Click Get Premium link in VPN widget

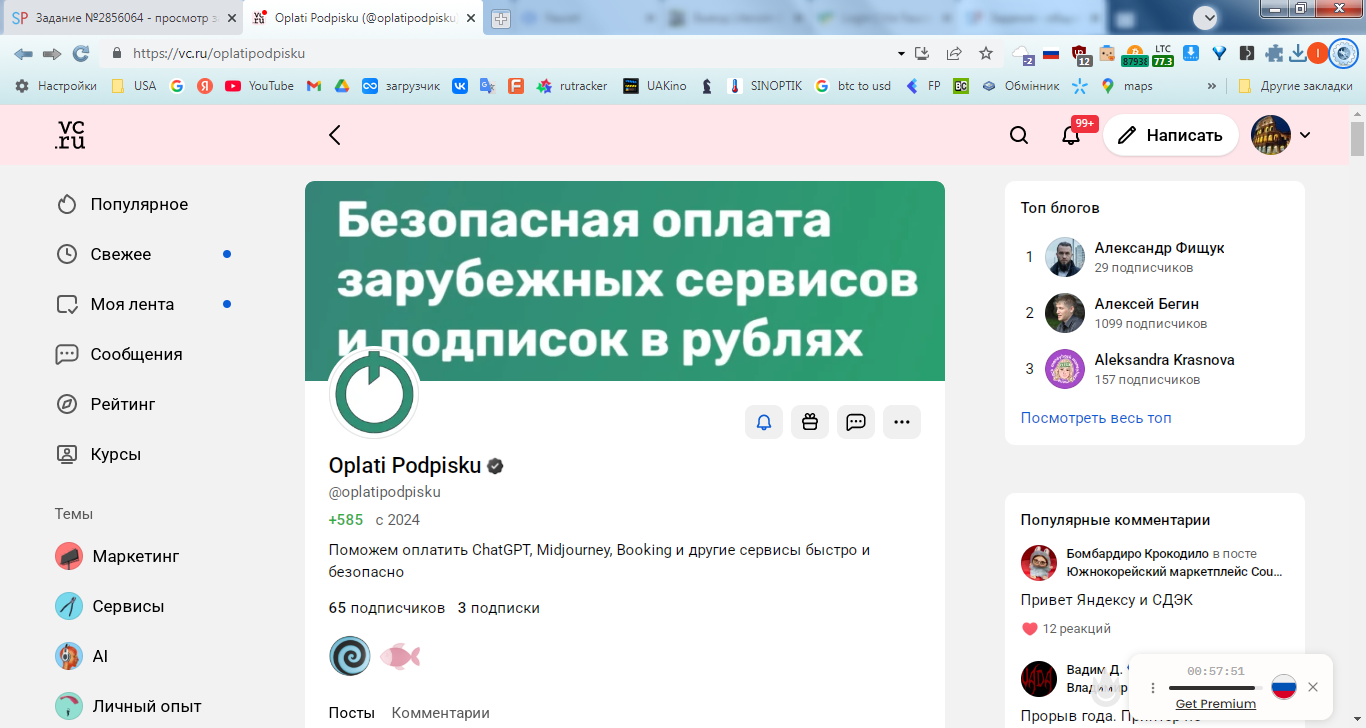[x=1216, y=704]
